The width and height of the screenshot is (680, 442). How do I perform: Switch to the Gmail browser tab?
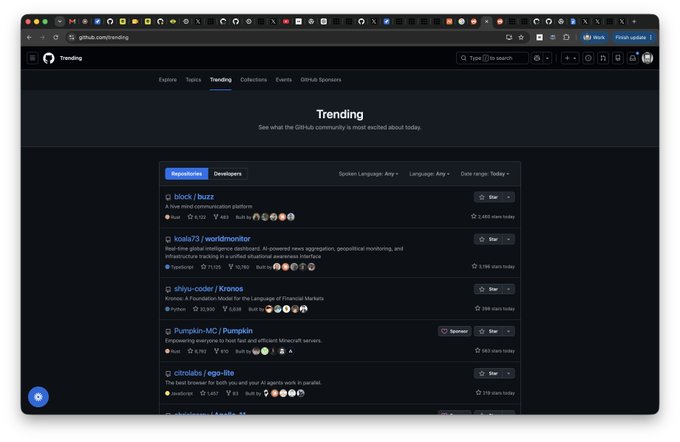pos(72,21)
